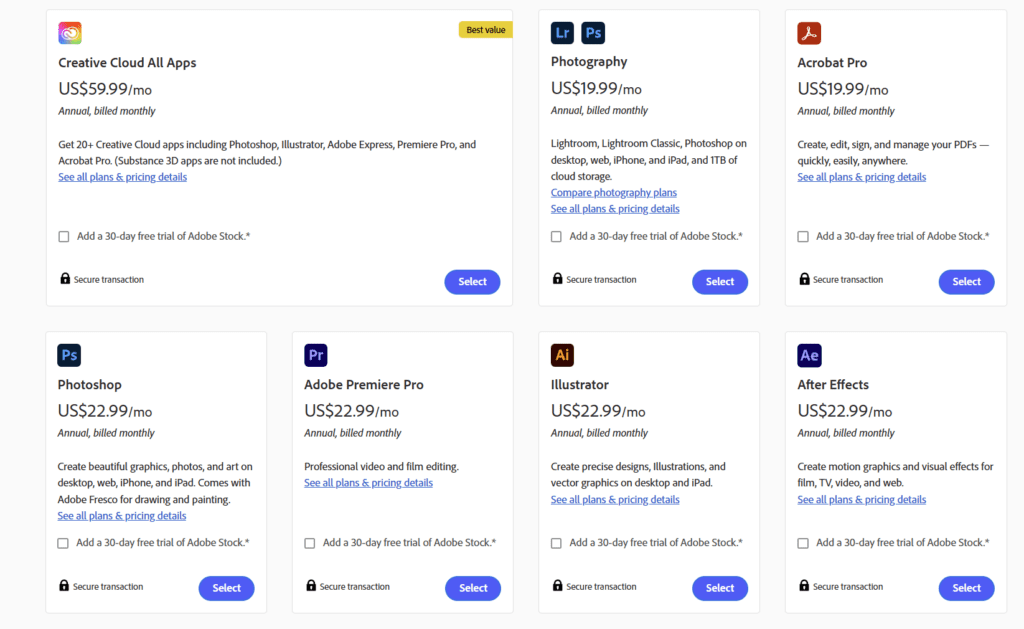Click the lock icon in Creative Cloud All Apps card
1024x629 pixels.
[65, 278]
